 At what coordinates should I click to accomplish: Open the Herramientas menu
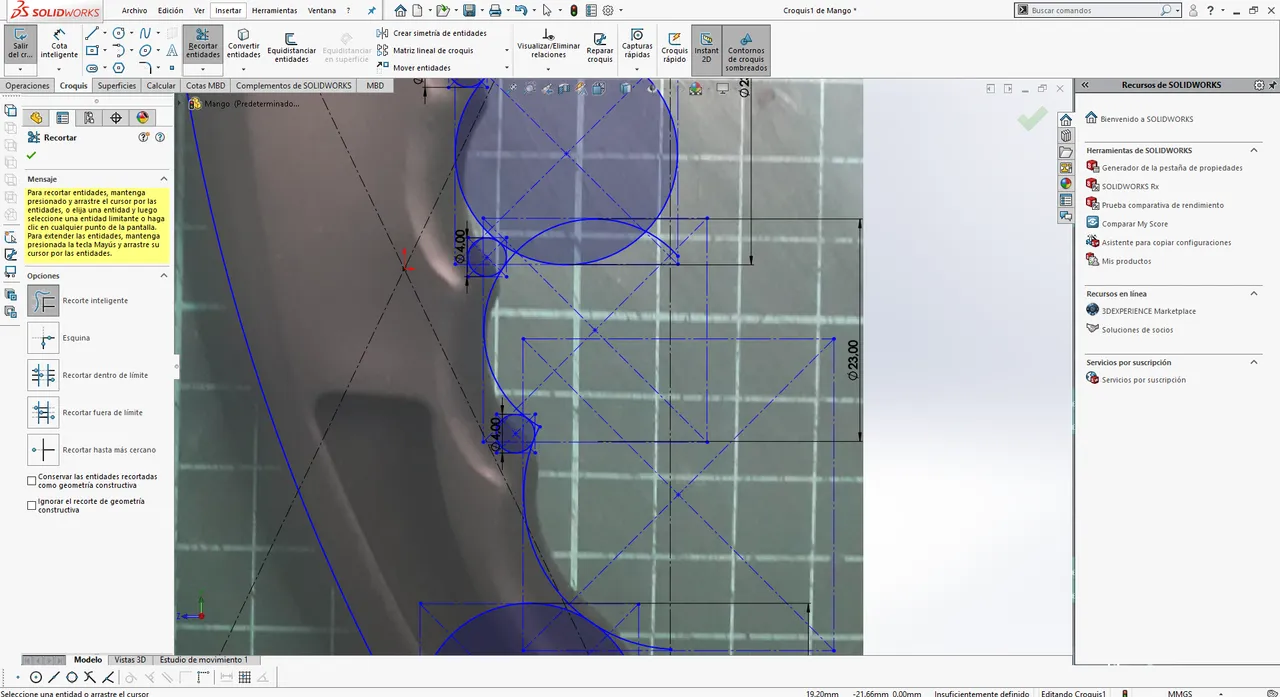pyautogui.click(x=274, y=10)
